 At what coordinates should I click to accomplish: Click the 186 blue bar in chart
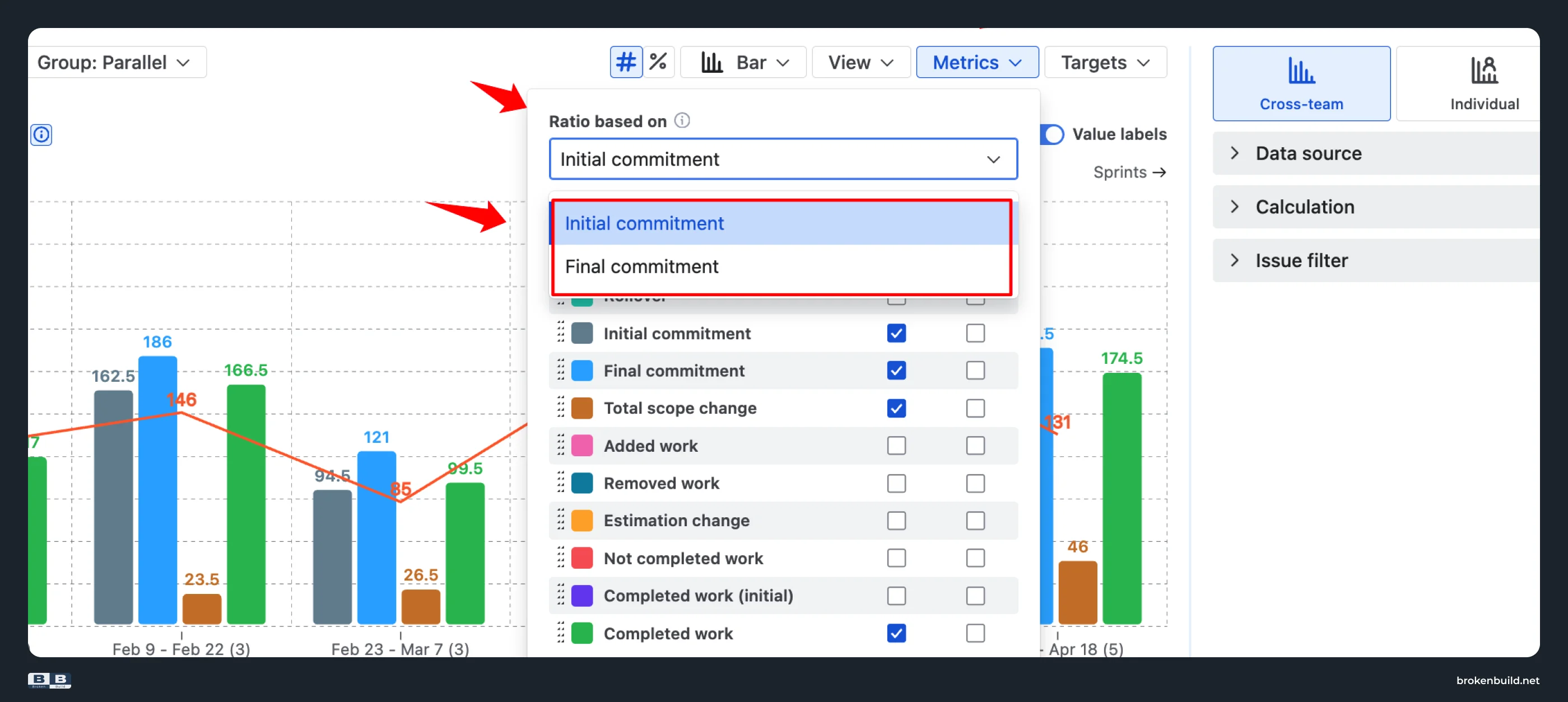coord(157,490)
